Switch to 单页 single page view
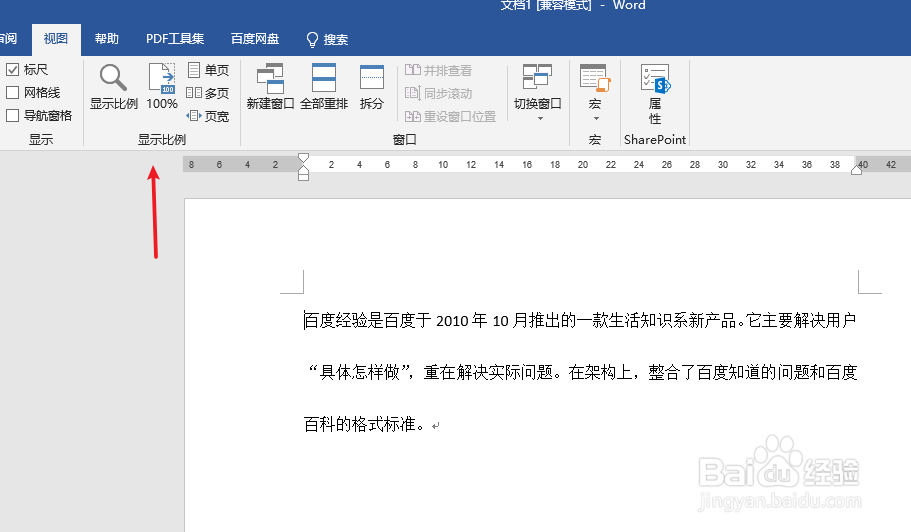The image size is (911, 532). pos(208,70)
